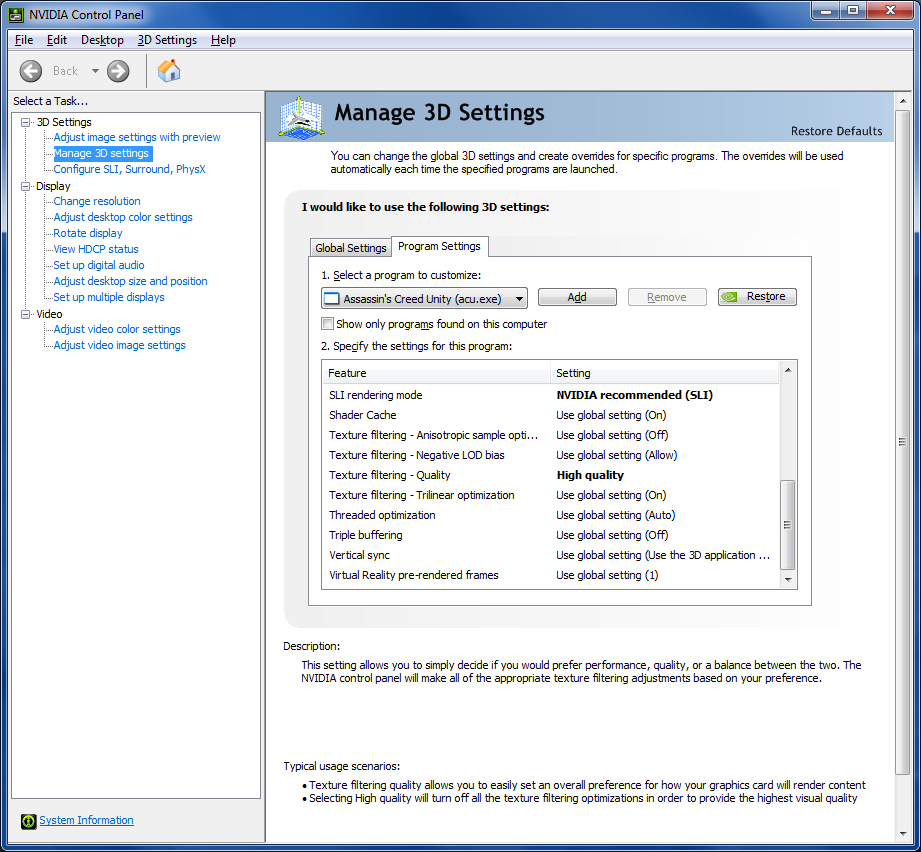Open Set up multiple displays
This screenshot has width=921, height=852.
pos(109,297)
